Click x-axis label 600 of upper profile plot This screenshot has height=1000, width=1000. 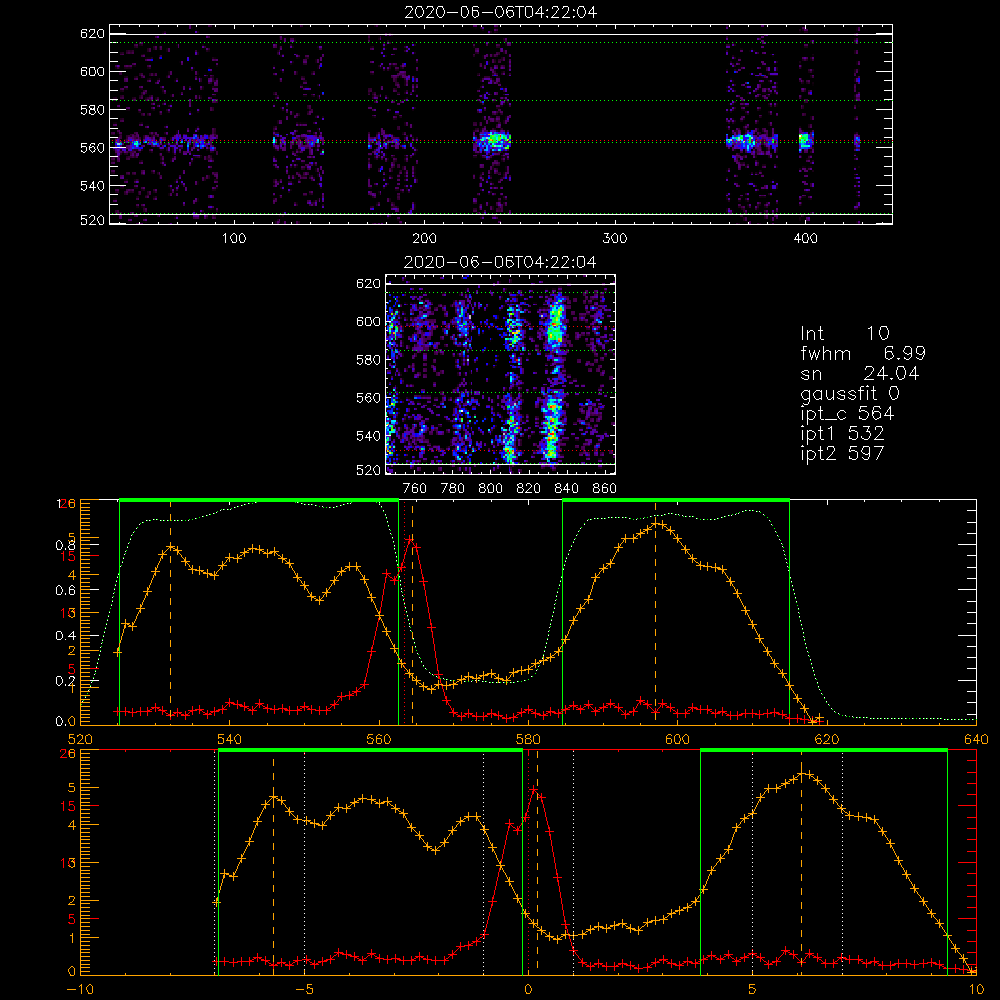677,740
